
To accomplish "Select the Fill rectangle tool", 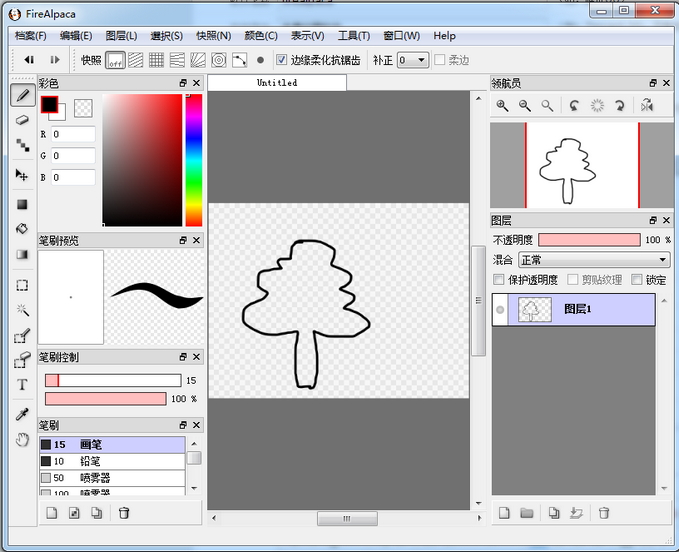I will [22, 204].
